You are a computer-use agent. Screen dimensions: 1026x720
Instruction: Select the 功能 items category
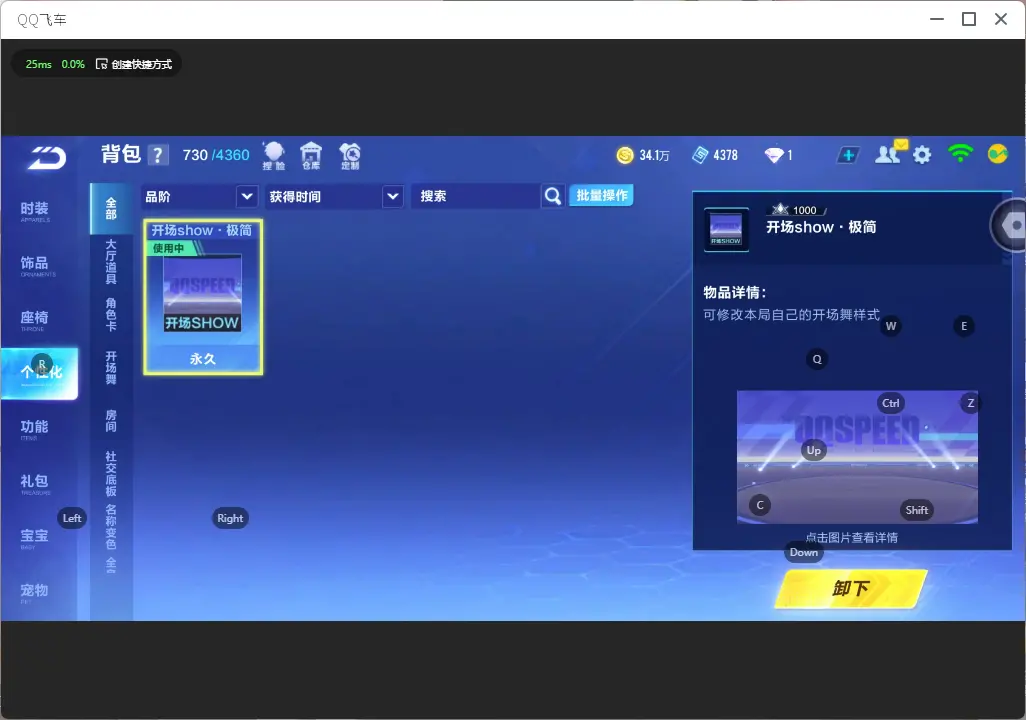point(35,429)
